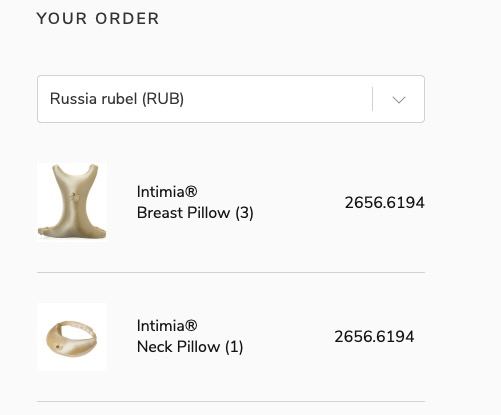Open the Breast Pillow product thumbnail
Viewport: 501px width, 415px height.
(72, 201)
